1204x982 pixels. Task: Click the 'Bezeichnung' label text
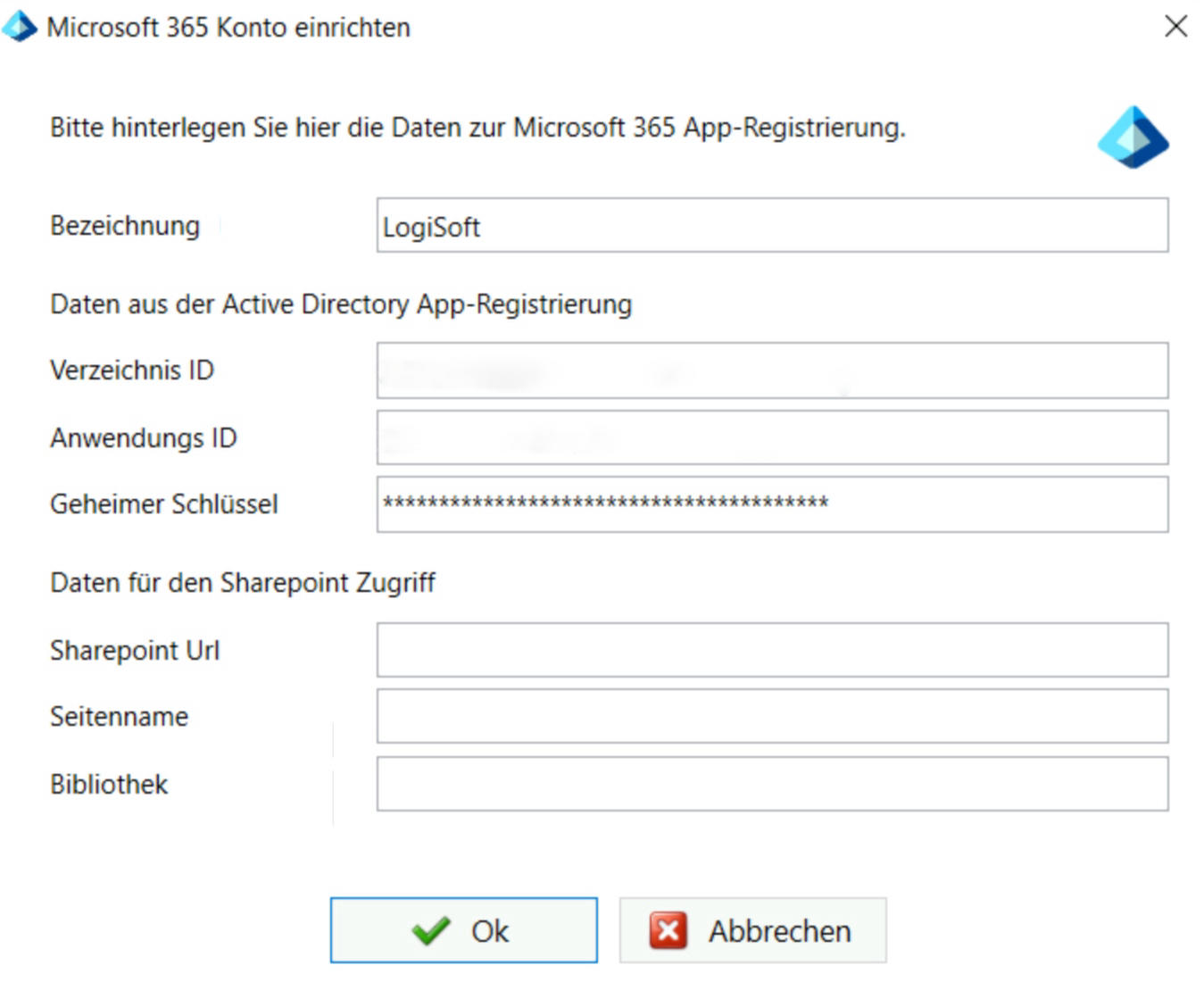coord(125,226)
